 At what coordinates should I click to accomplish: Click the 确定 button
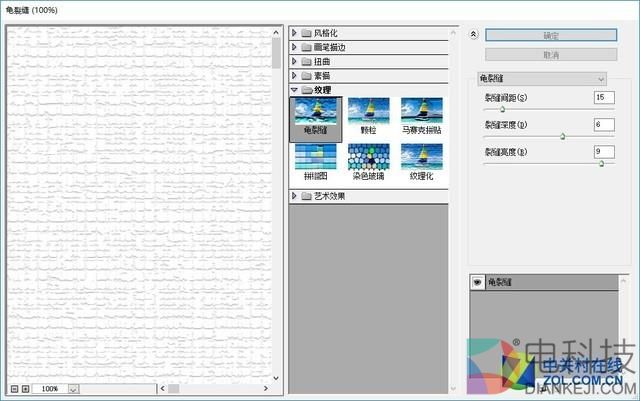[x=551, y=35]
